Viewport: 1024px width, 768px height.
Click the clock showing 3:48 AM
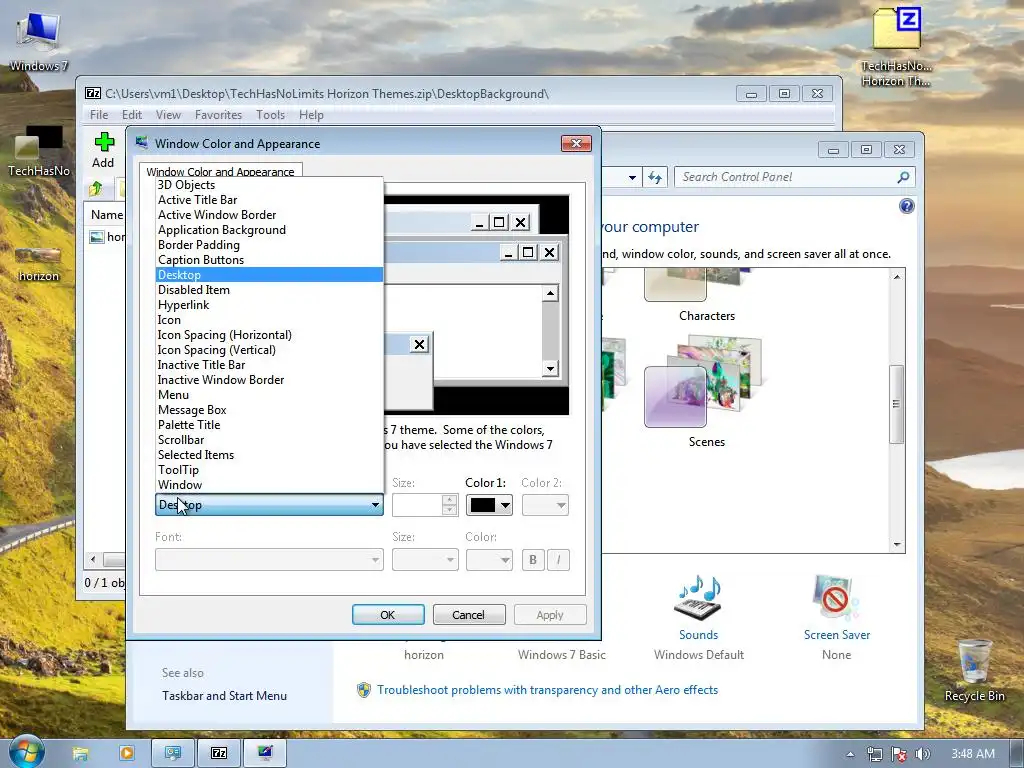click(x=973, y=754)
